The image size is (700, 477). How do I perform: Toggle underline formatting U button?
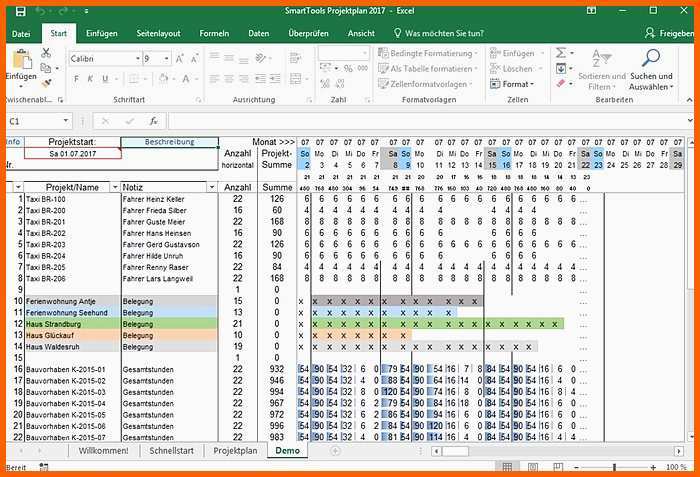click(x=105, y=79)
